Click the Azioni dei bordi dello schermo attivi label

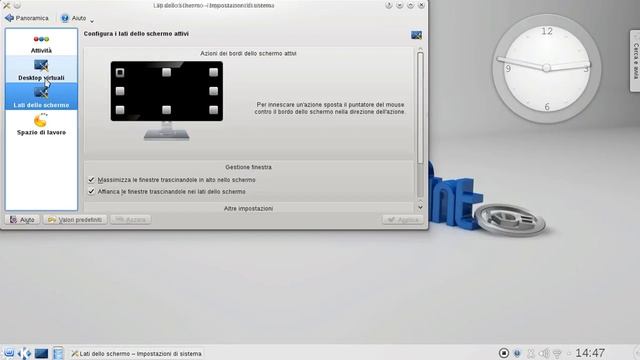(x=248, y=53)
